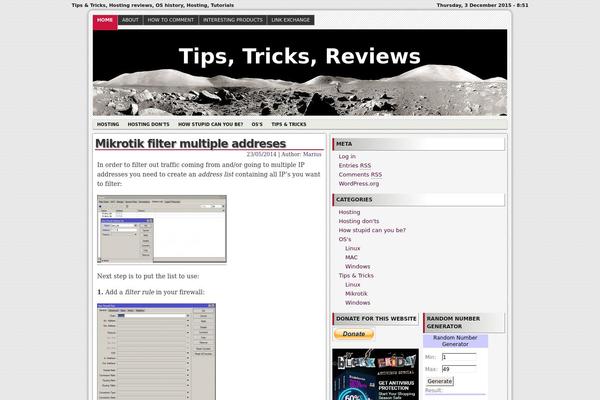Open the ABOUT page

130,20
